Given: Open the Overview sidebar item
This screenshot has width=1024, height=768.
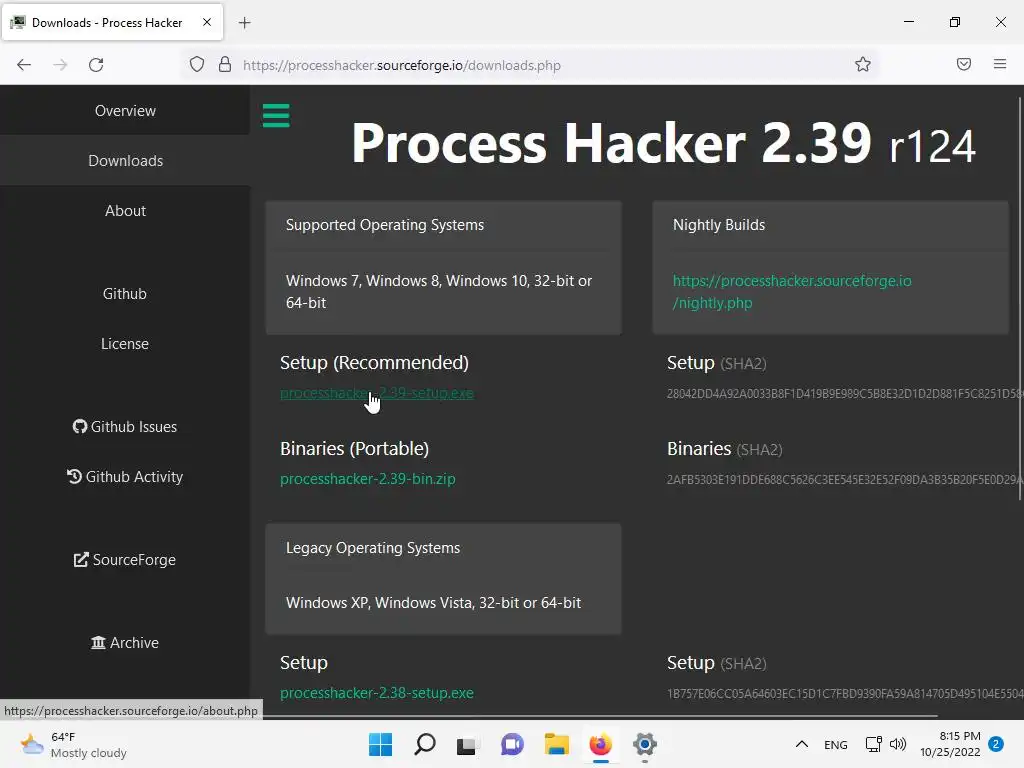Looking at the screenshot, I should coord(125,110).
